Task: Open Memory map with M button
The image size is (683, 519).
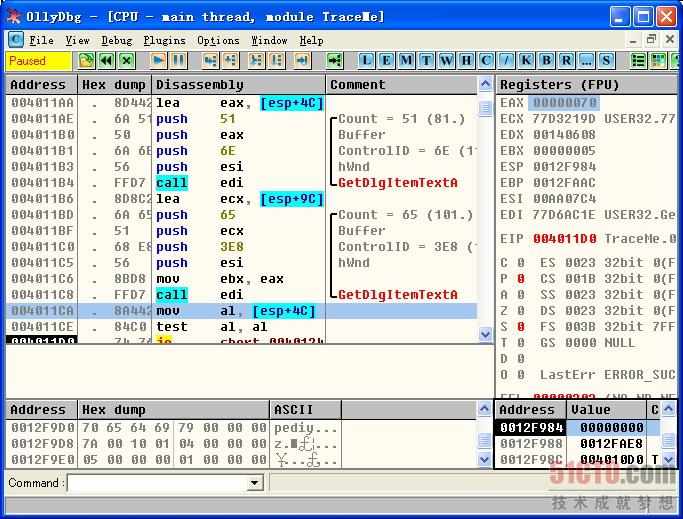Action: [406, 60]
